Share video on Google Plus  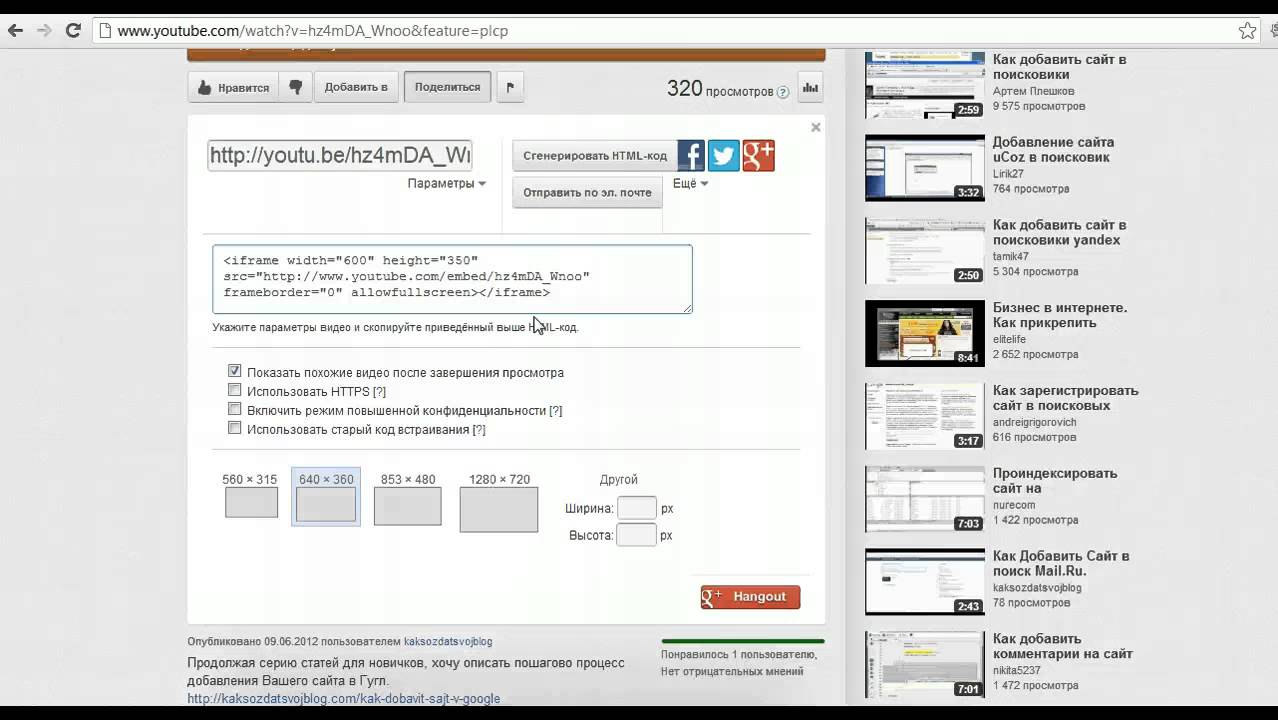[x=759, y=155]
